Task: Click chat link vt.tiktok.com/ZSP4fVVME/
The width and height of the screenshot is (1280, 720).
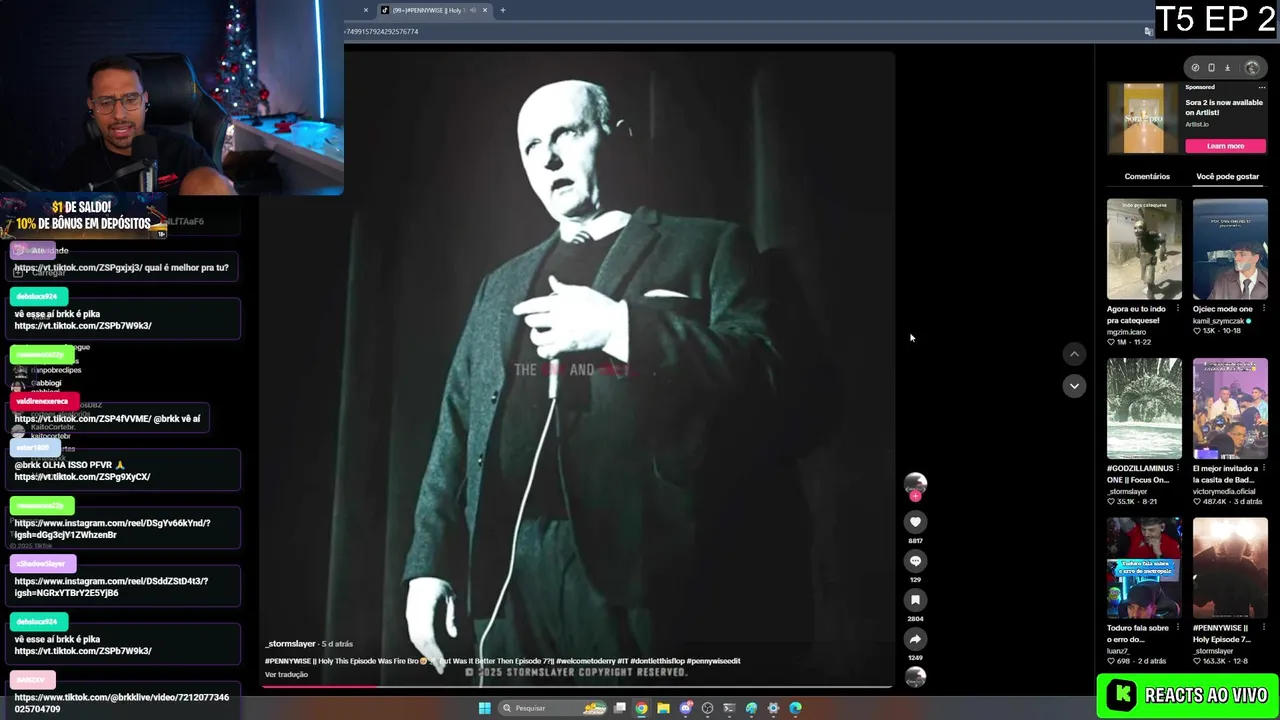Action: coord(83,419)
